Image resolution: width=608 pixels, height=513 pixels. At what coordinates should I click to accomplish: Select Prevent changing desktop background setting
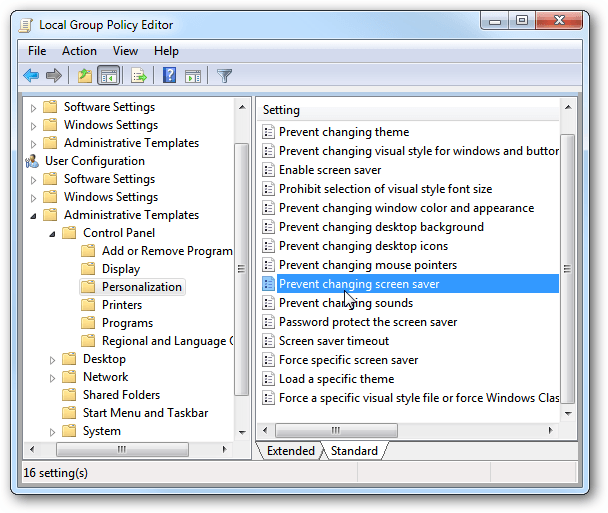pos(381,227)
